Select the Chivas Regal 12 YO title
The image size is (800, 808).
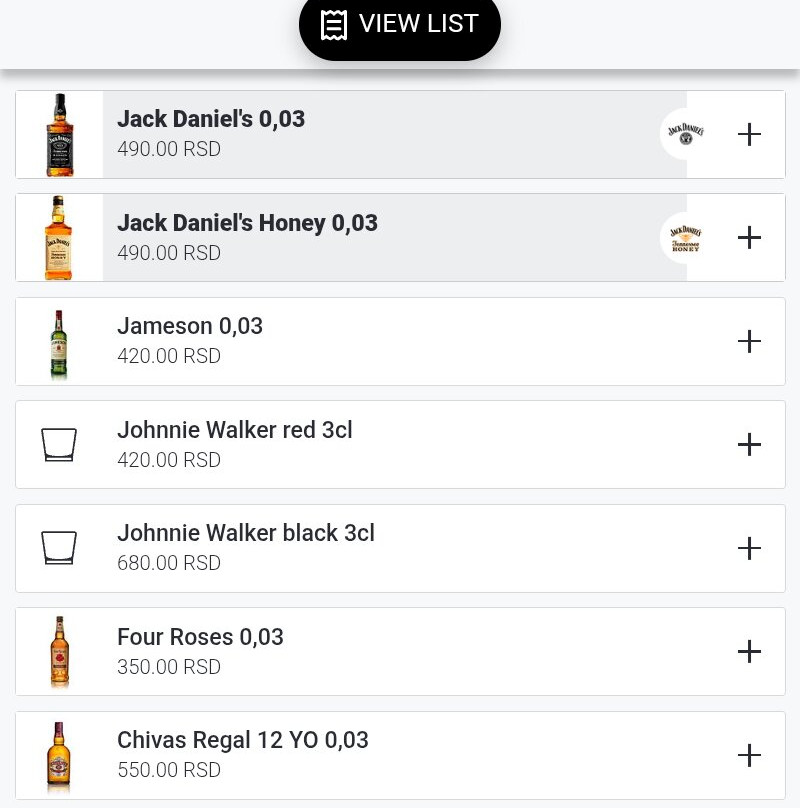pyautogui.click(x=243, y=740)
